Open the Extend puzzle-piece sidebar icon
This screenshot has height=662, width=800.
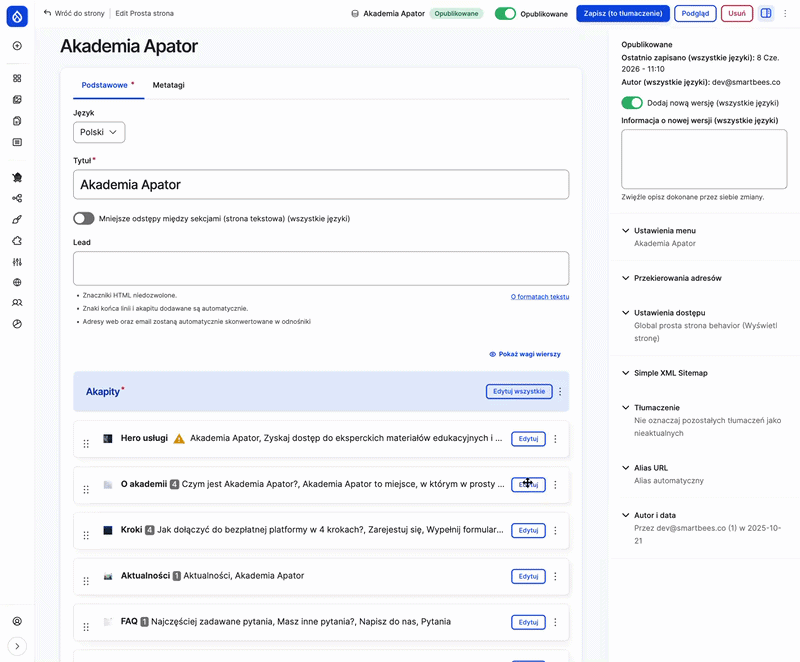click(x=17, y=241)
